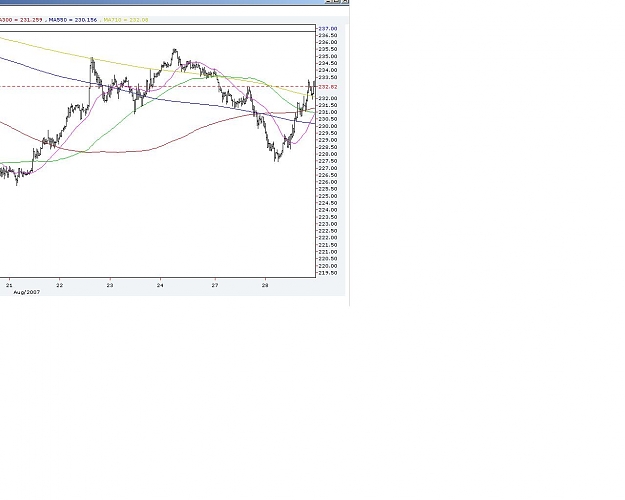Image resolution: width=625 pixels, height=500 pixels.
Task: Click the 21 date label on time axis
Action: [x=9, y=285]
